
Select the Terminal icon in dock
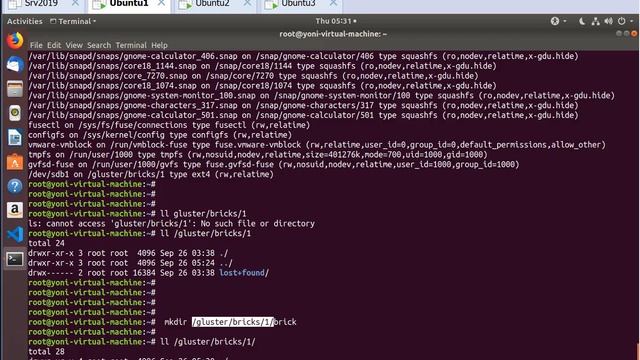(x=15, y=259)
